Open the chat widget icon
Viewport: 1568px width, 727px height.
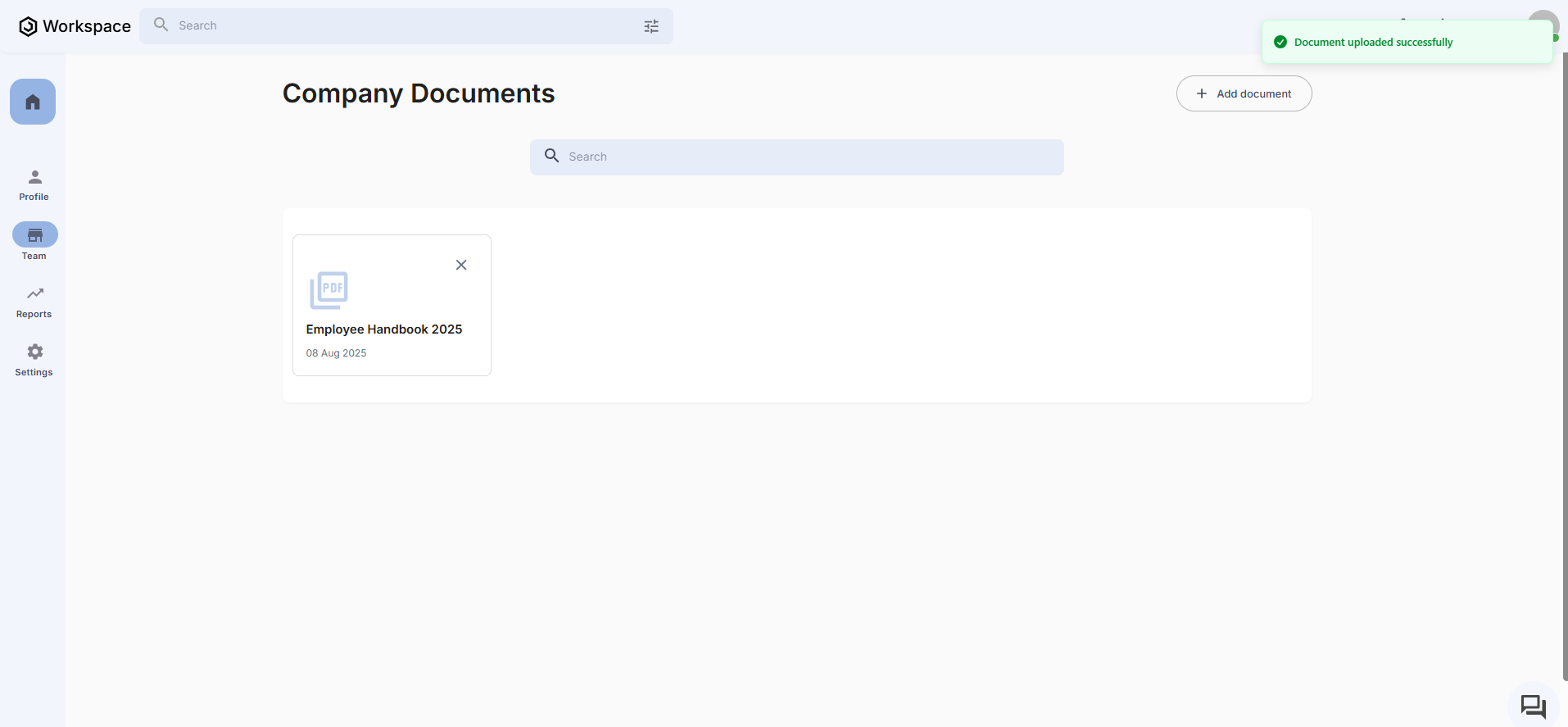coord(1533,706)
